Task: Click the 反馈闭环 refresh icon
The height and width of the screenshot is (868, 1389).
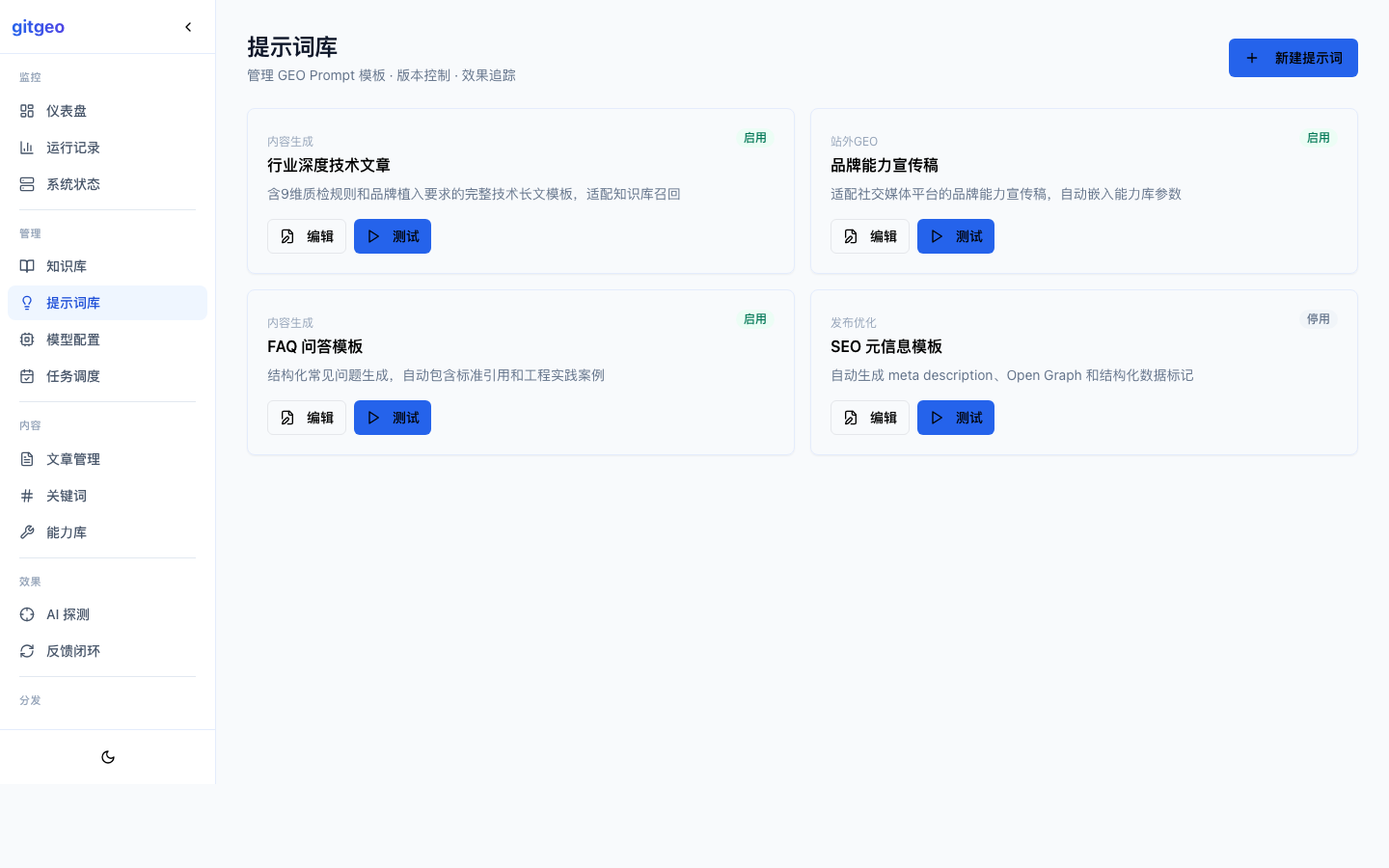Action: tap(27, 651)
